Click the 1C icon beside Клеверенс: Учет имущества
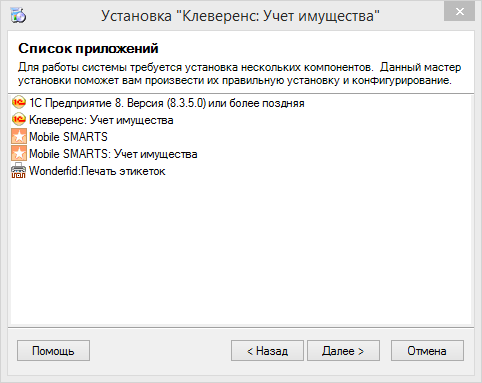This screenshot has height=383, width=482. [x=19, y=120]
